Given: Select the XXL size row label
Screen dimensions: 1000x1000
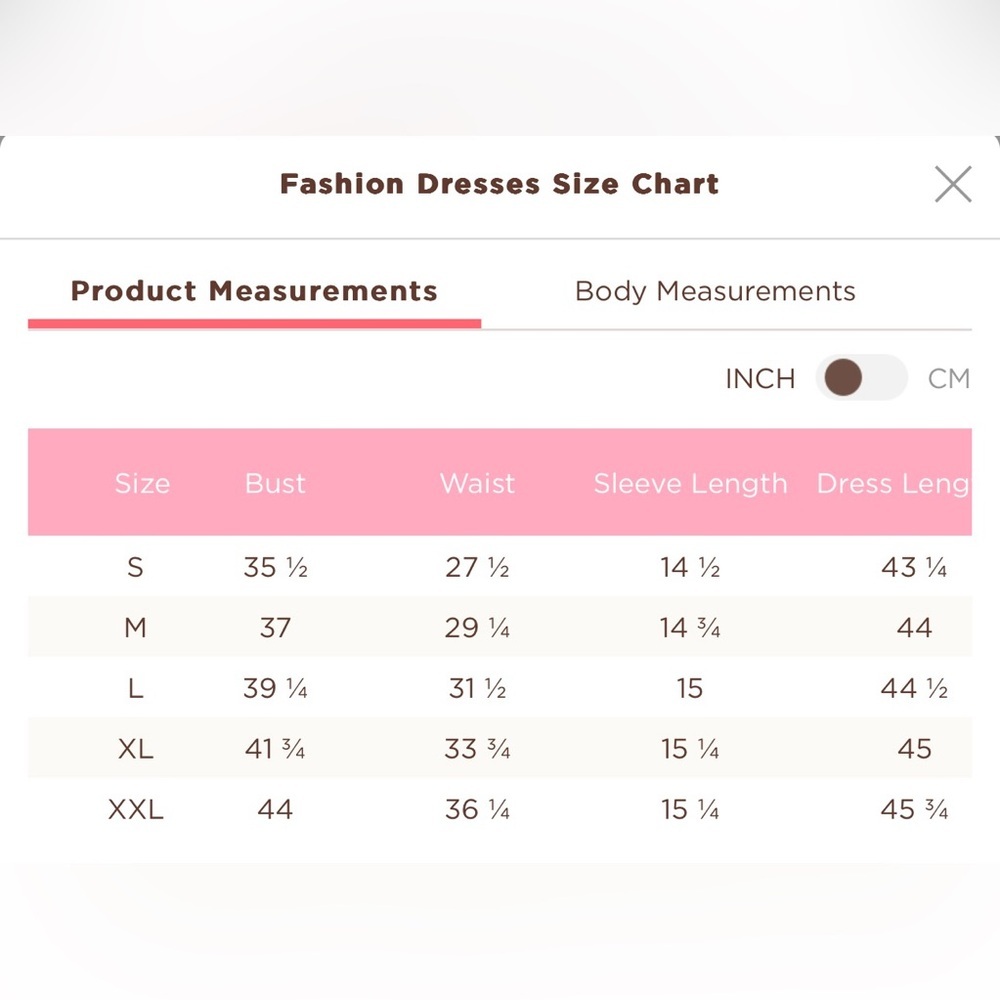Looking at the screenshot, I should tap(135, 809).
